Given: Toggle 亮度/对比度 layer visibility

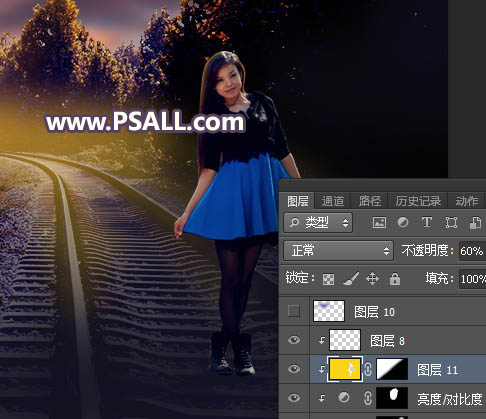Looking at the screenshot, I should (294, 398).
